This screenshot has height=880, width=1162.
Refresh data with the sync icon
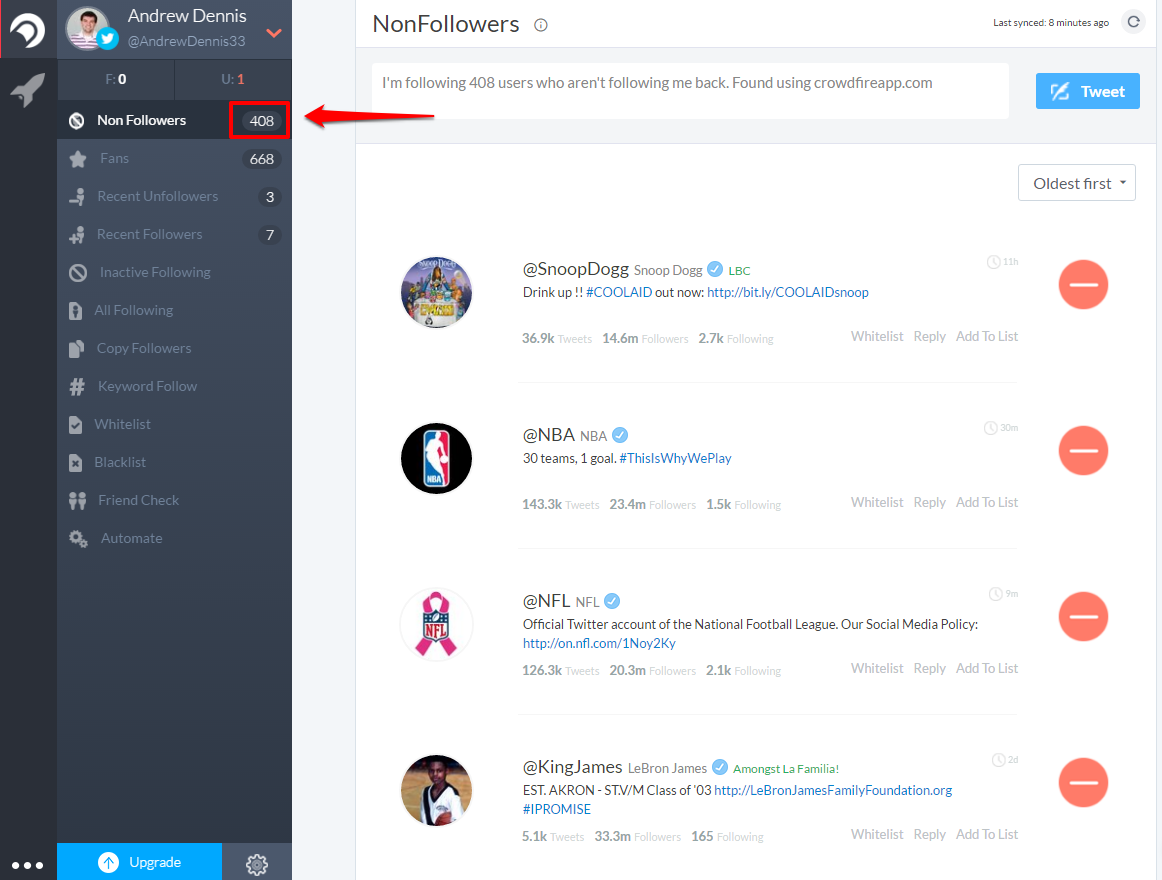click(1134, 21)
